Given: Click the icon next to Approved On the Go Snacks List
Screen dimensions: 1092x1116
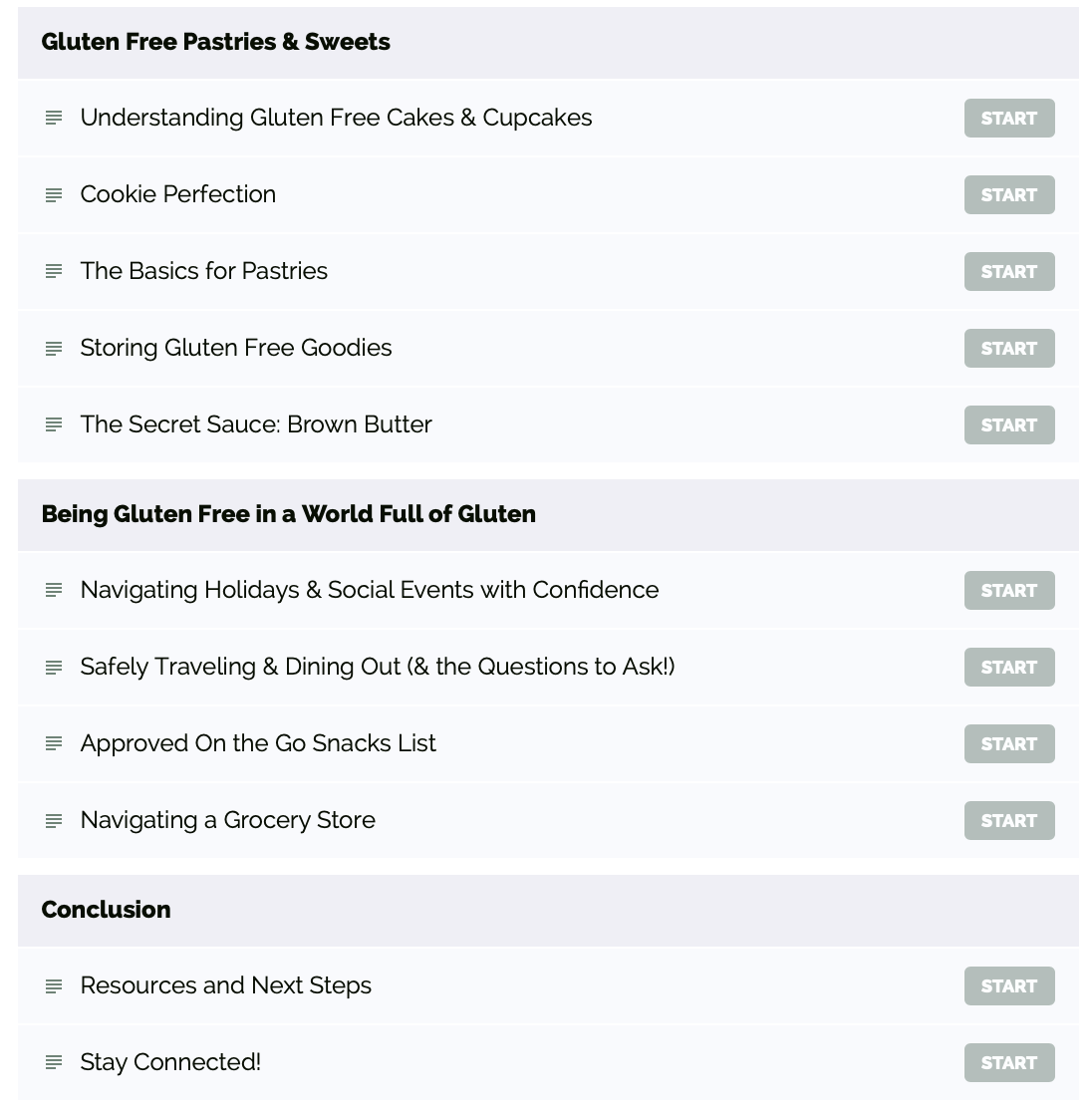Looking at the screenshot, I should (54, 743).
